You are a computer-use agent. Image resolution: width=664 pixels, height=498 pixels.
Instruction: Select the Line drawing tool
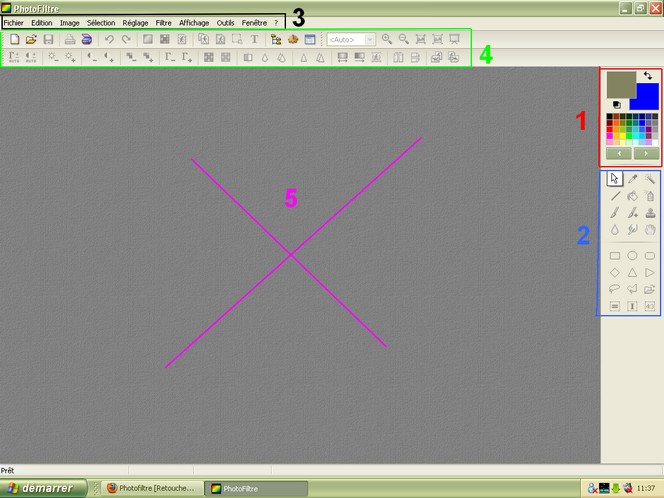click(x=615, y=196)
